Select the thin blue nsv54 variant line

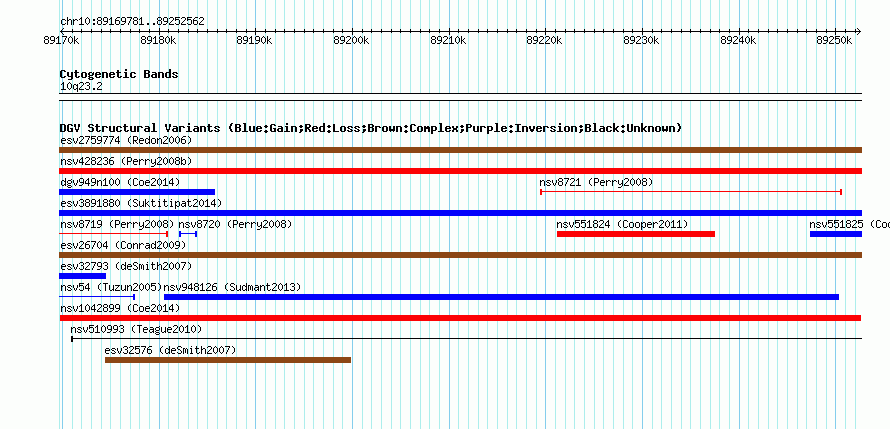pyautogui.click(x=97, y=297)
